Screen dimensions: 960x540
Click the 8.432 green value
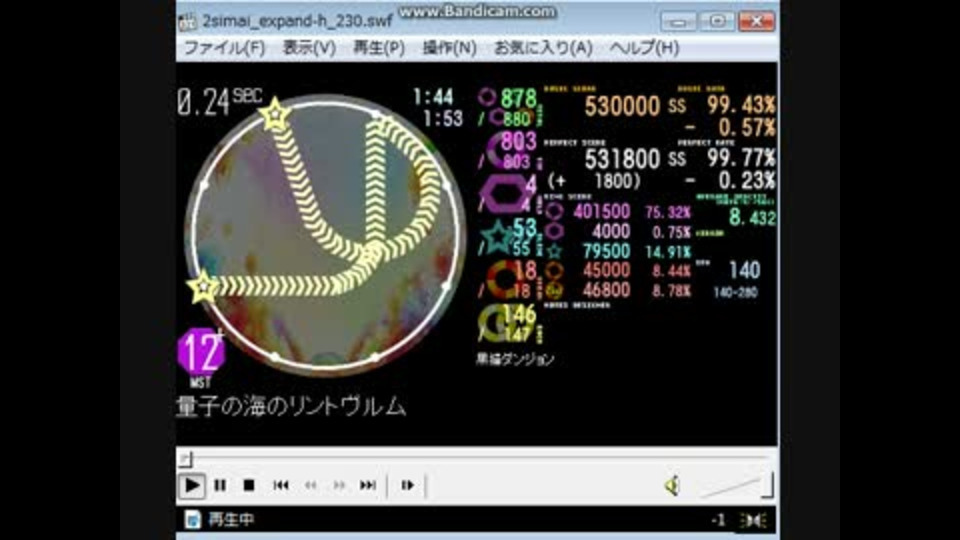[x=752, y=217]
